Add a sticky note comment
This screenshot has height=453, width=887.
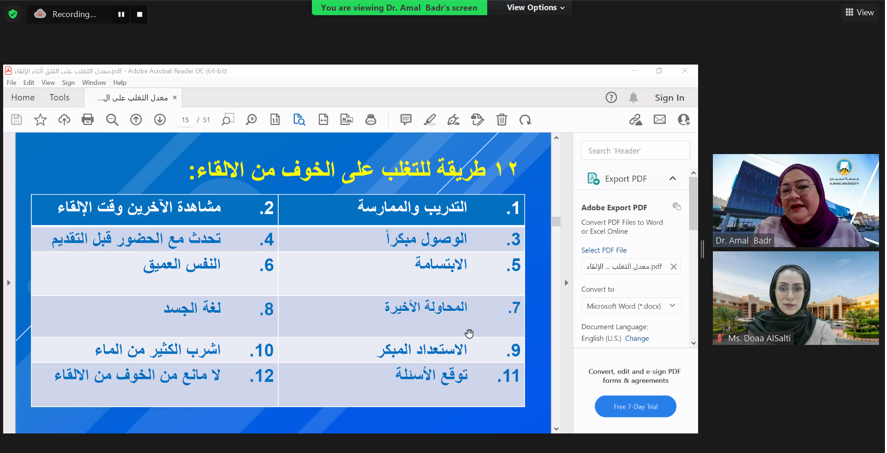pyautogui.click(x=406, y=120)
